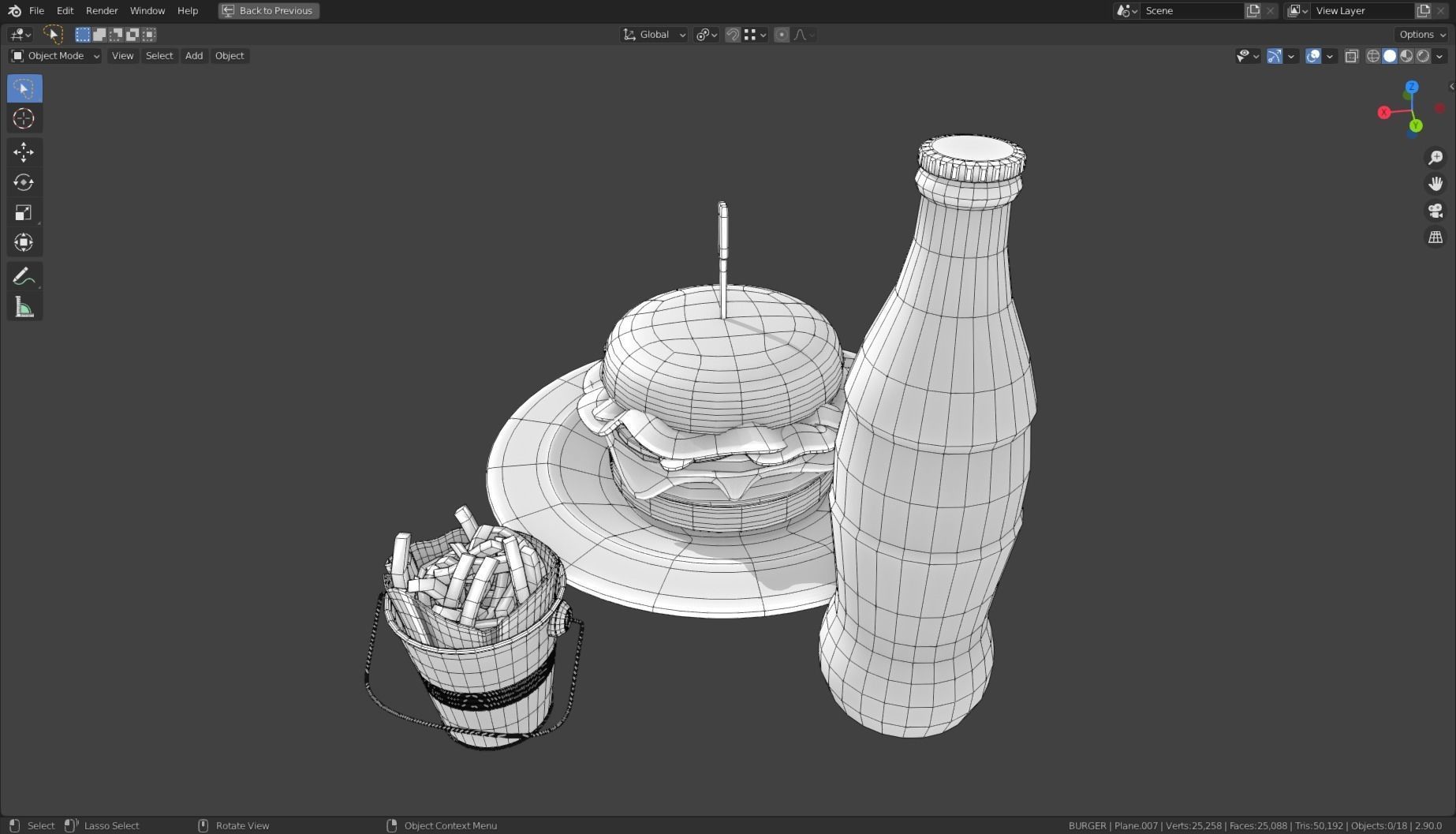Screen dimensions: 1456x834
Task: Open viewport shading options dropdown
Action: tap(1439, 56)
